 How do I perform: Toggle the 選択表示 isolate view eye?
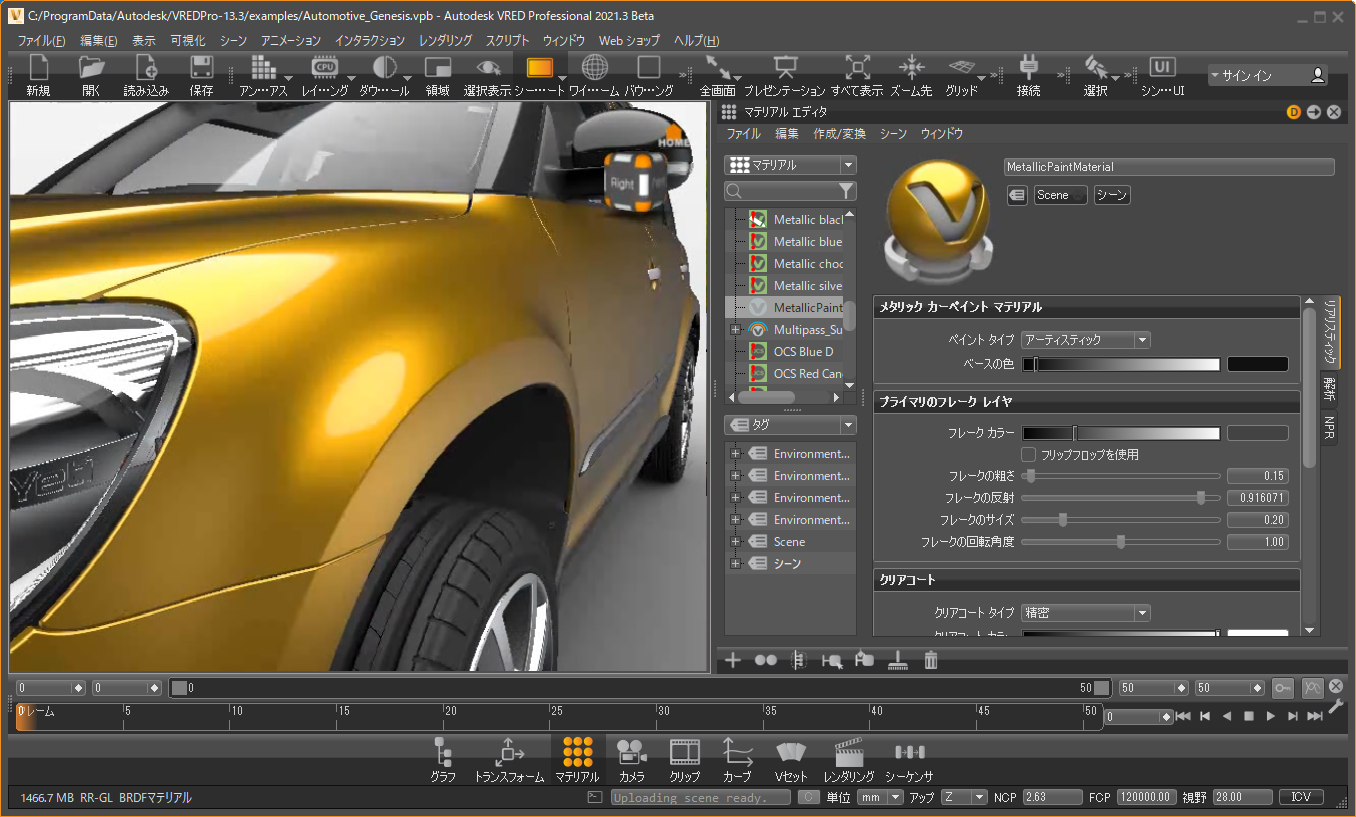click(x=488, y=68)
